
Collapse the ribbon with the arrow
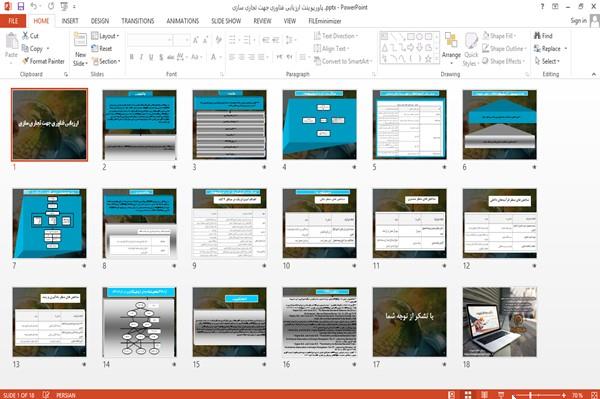[593, 74]
